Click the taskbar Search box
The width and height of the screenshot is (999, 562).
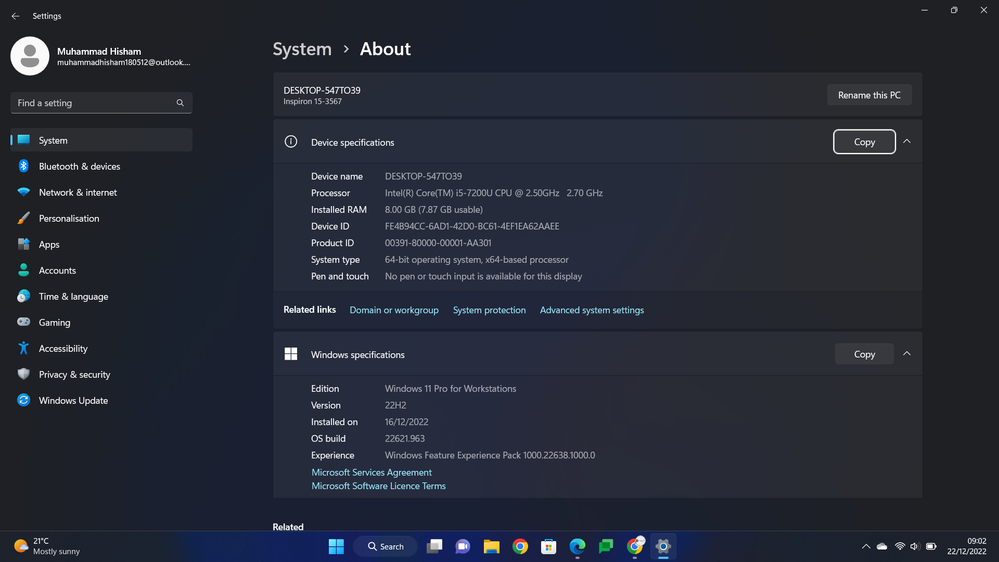coord(385,546)
